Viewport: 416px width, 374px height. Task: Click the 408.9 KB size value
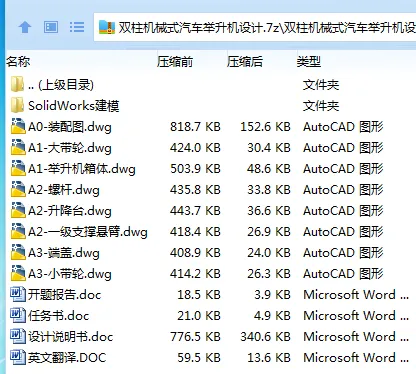coord(195,253)
